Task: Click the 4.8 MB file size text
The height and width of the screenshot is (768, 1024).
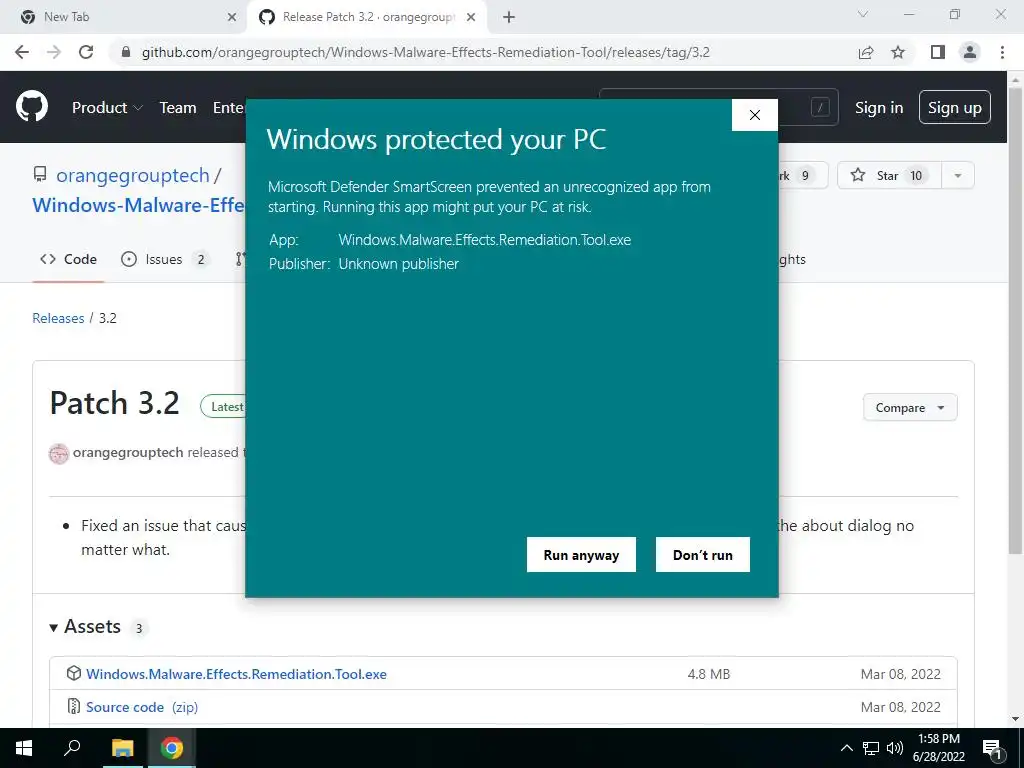Action: pyautogui.click(x=709, y=674)
